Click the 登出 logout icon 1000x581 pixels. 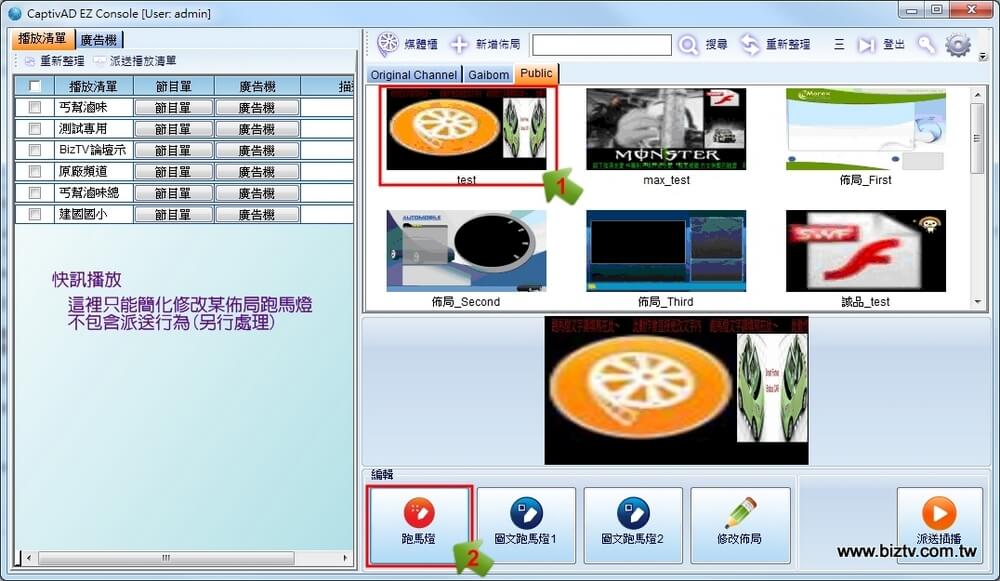coord(866,45)
